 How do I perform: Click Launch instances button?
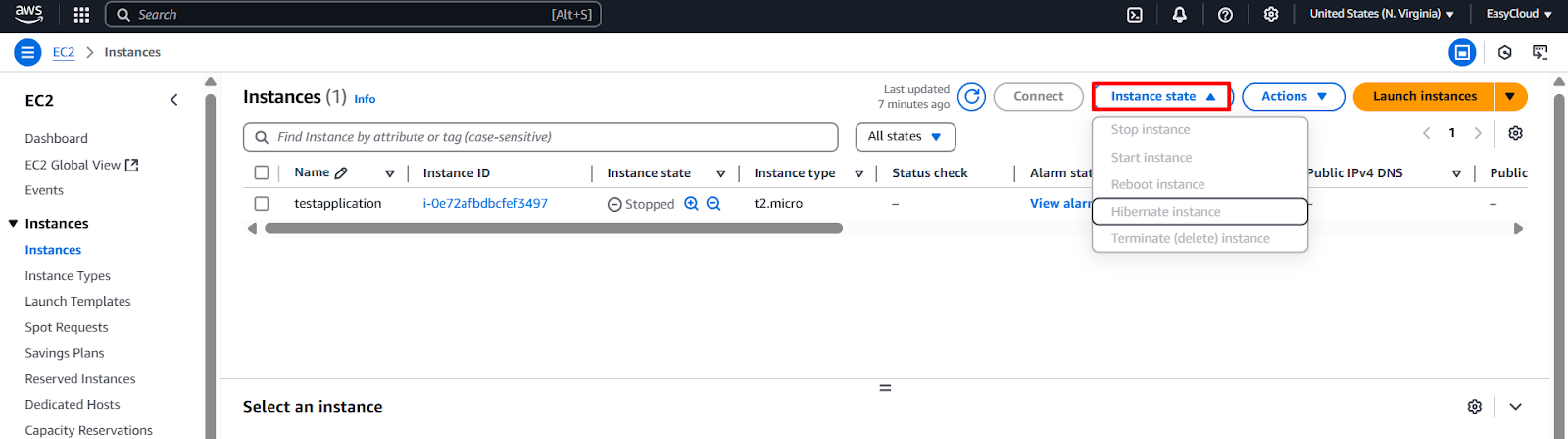pos(1424,96)
